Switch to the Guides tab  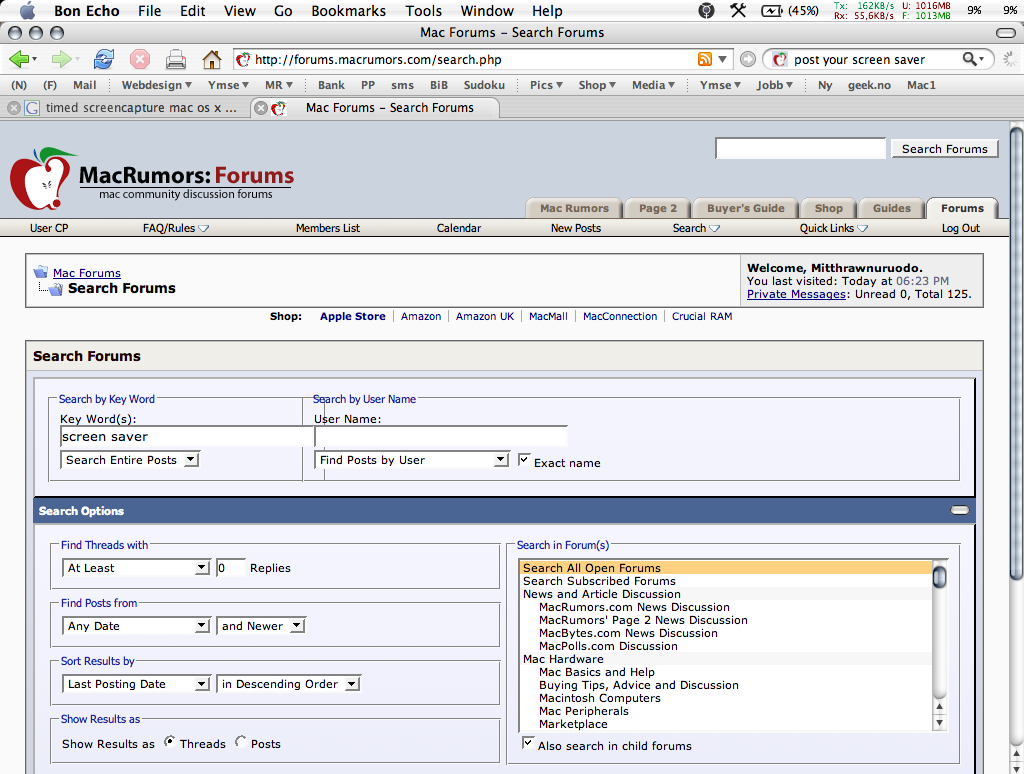[891, 208]
